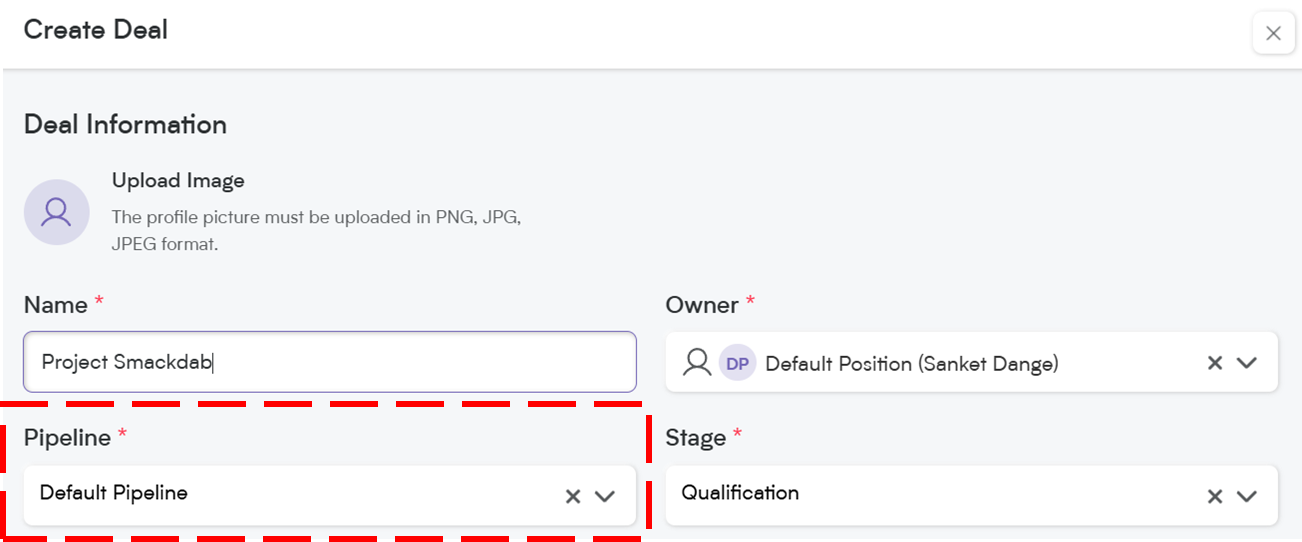Close the Create Deal dialog
The image size is (1302, 542).
pyautogui.click(x=1273, y=34)
